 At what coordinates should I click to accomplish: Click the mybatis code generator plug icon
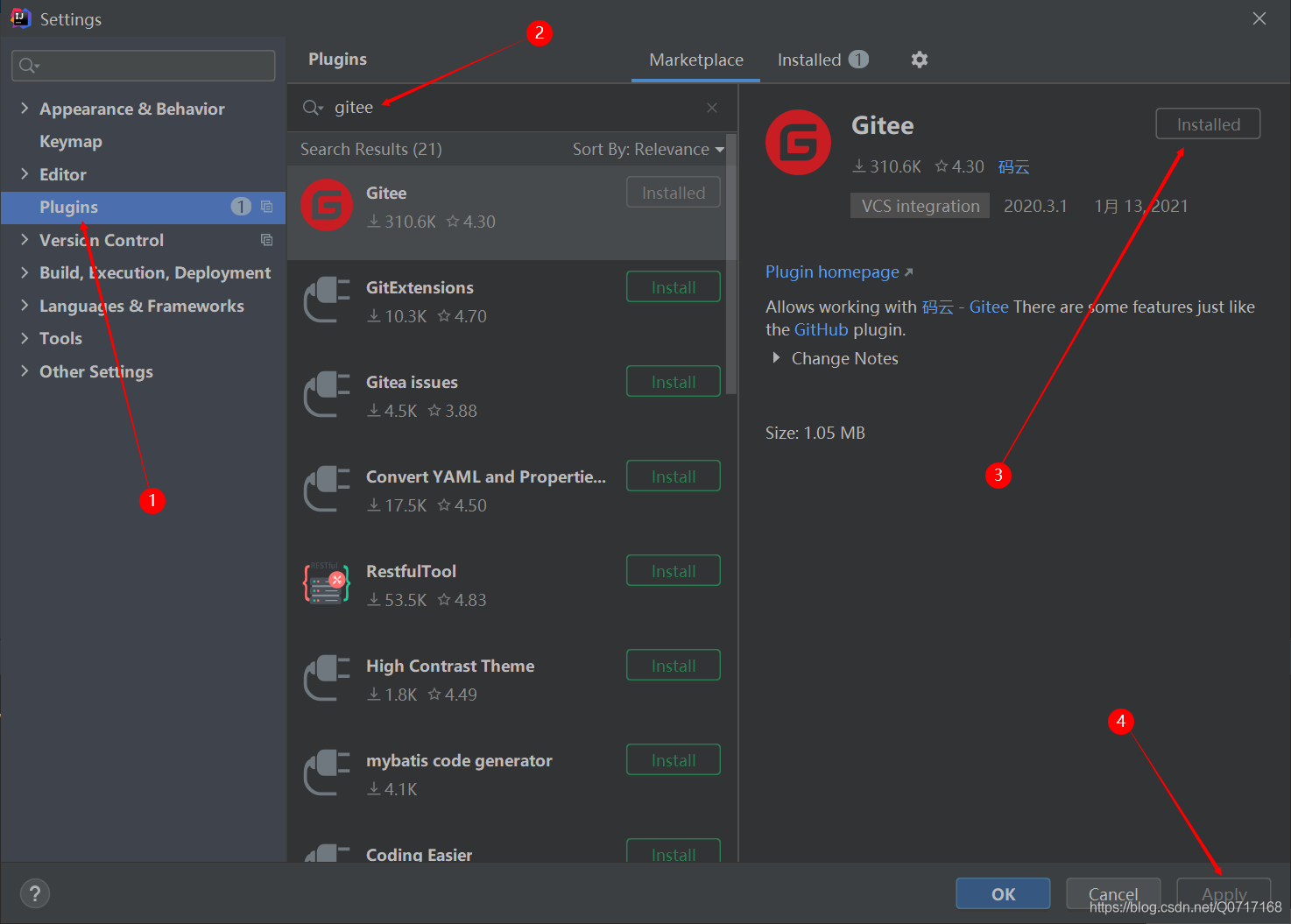(327, 772)
